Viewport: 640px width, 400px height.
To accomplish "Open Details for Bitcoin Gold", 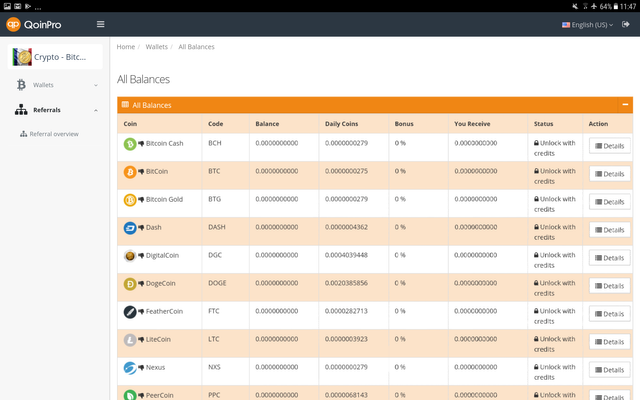I will pos(609,202).
